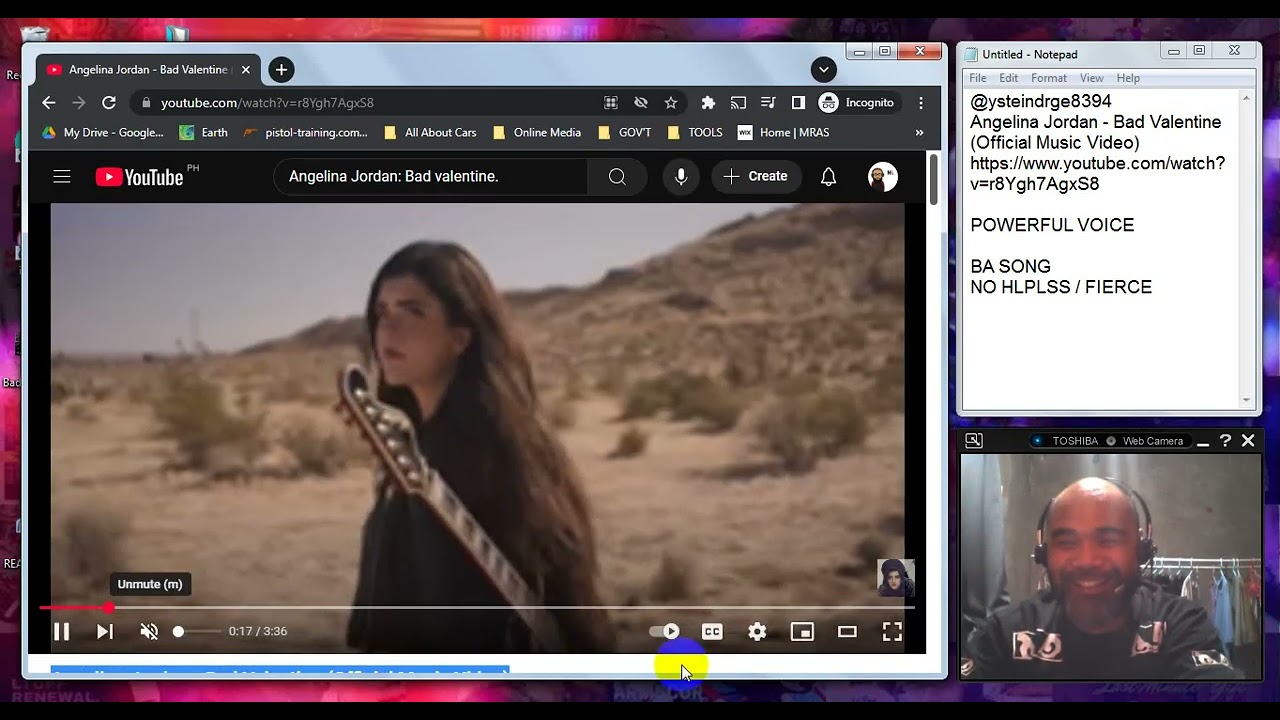The height and width of the screenshot is (720, 1280).
Task: Go back with the browser back arrow
Action: pyautogui.click(x=49, y=102)
